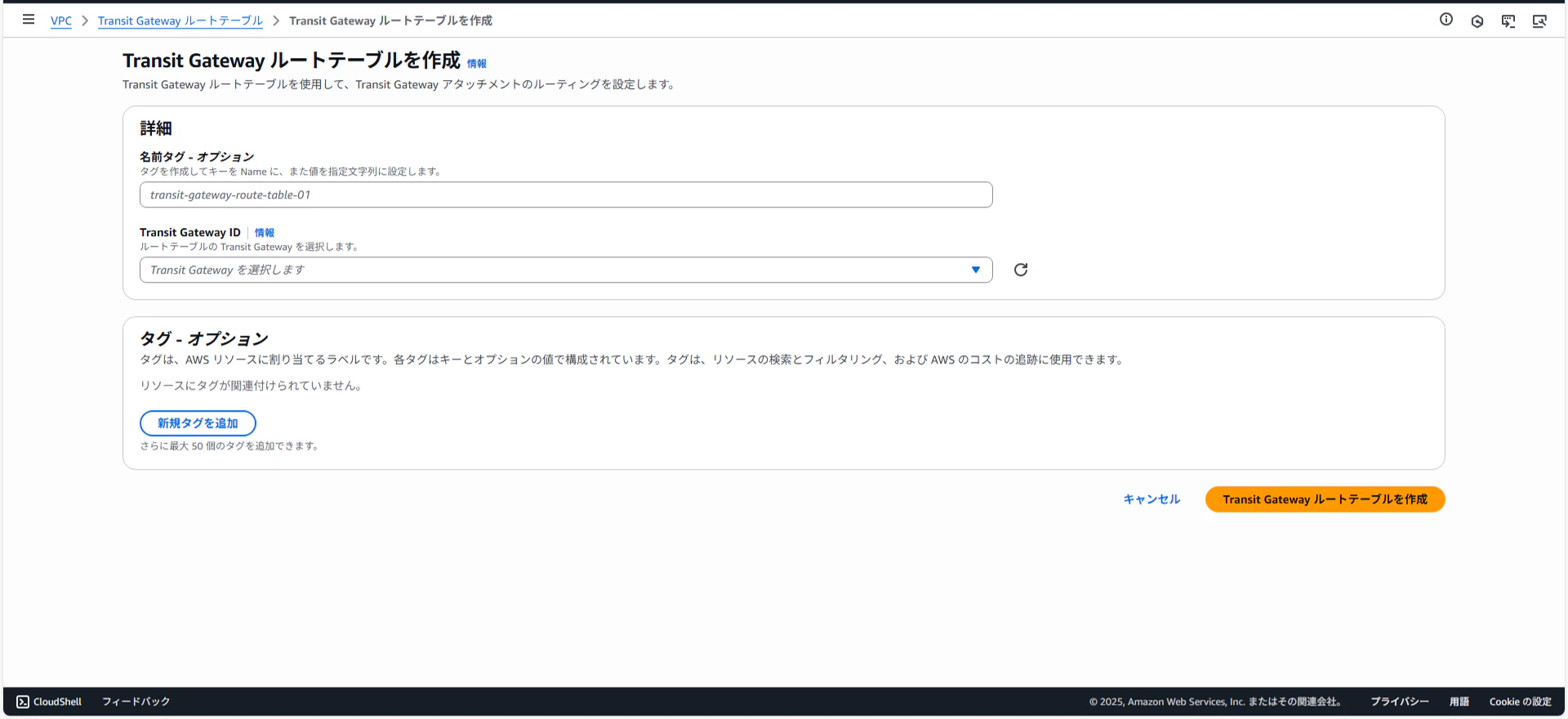The width and height of the screenshot is (1568, 719).
Task: Click the hint タグを作成してキーを Name に
Action: coord(292,172)
